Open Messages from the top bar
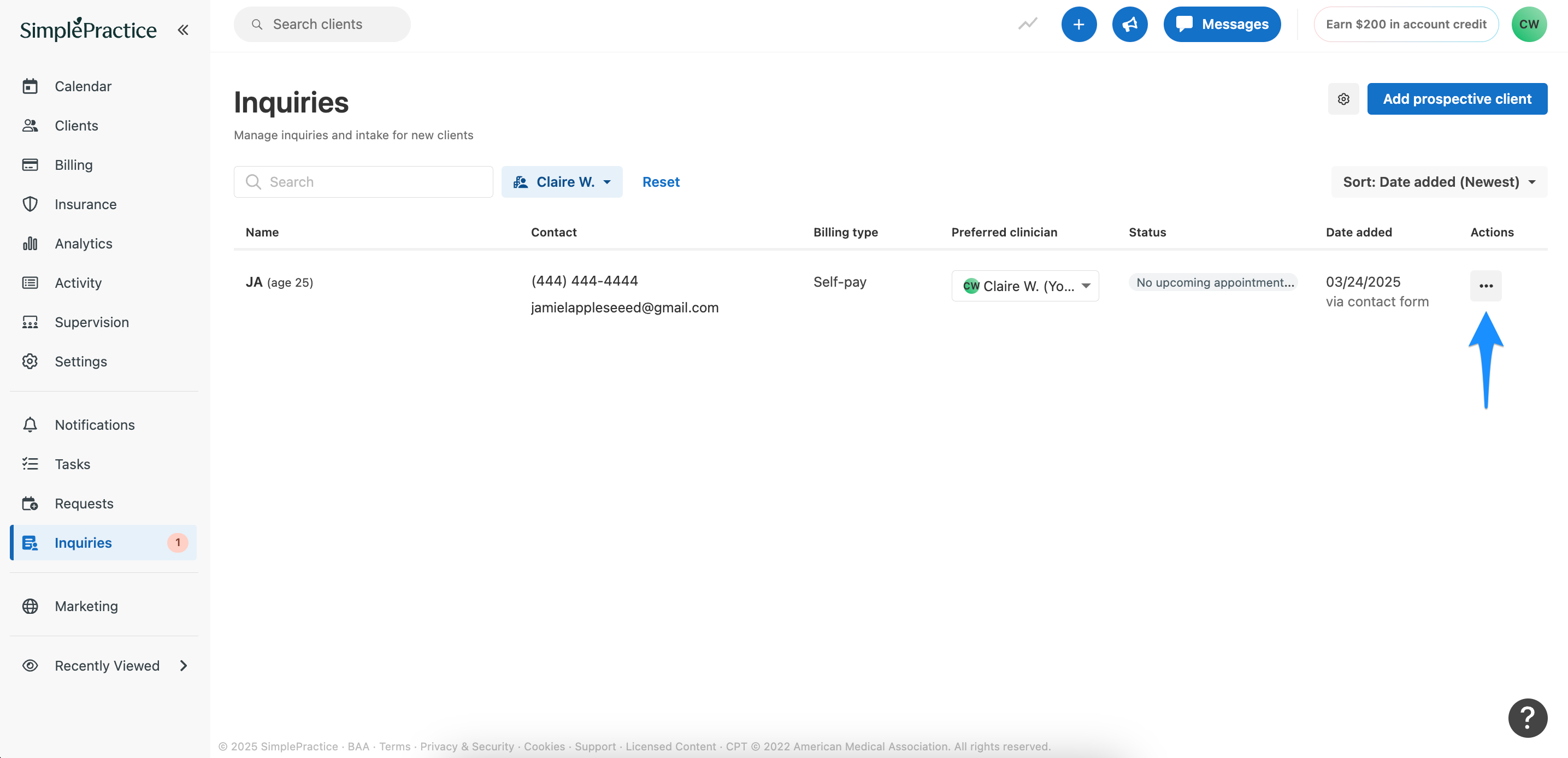The image size is (1568, 758). pyautogui.click(x=1222, y=25)
